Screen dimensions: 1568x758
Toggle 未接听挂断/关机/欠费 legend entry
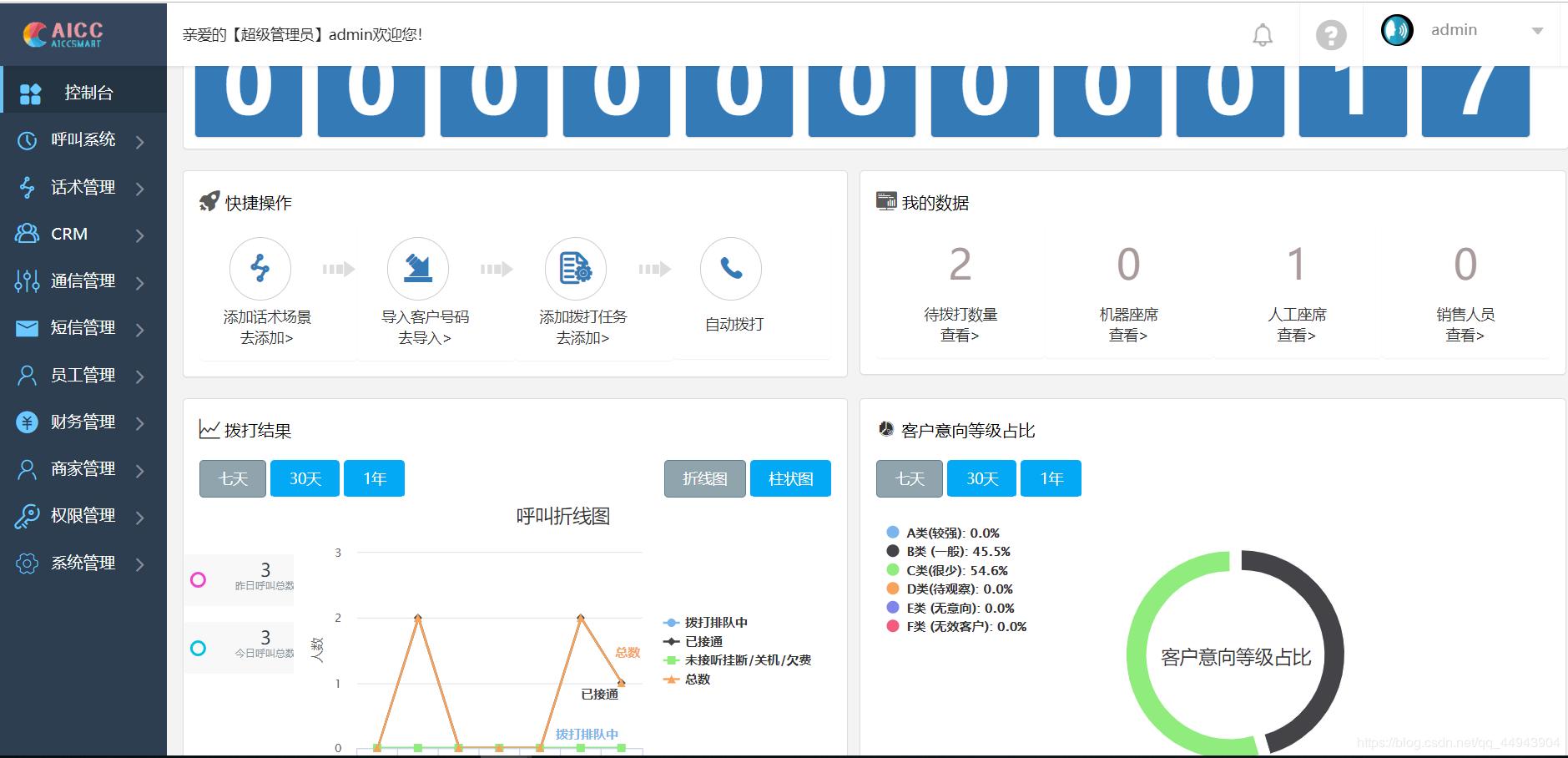tap(738, 660)
